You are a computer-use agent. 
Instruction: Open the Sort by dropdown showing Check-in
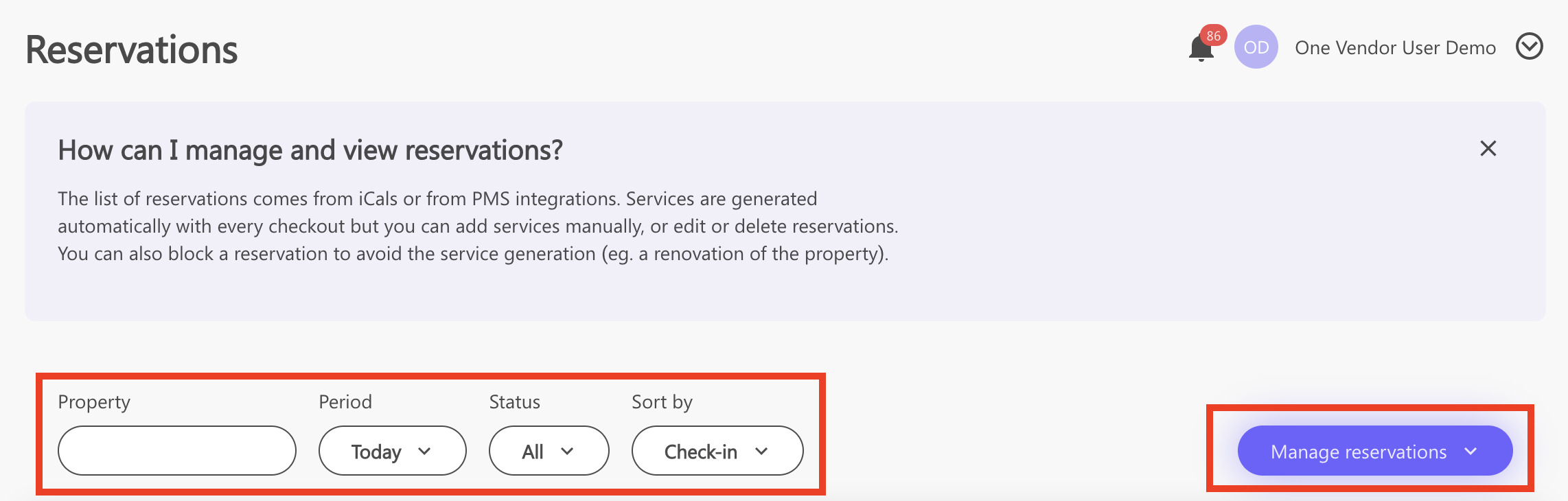click(x=717, y=450)
